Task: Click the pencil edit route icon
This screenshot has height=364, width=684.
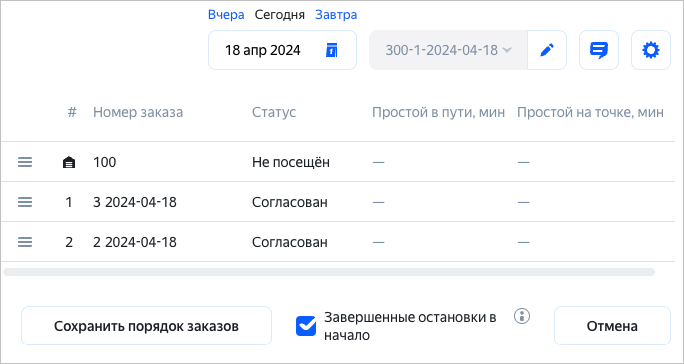Action: (x=547, y=50)
